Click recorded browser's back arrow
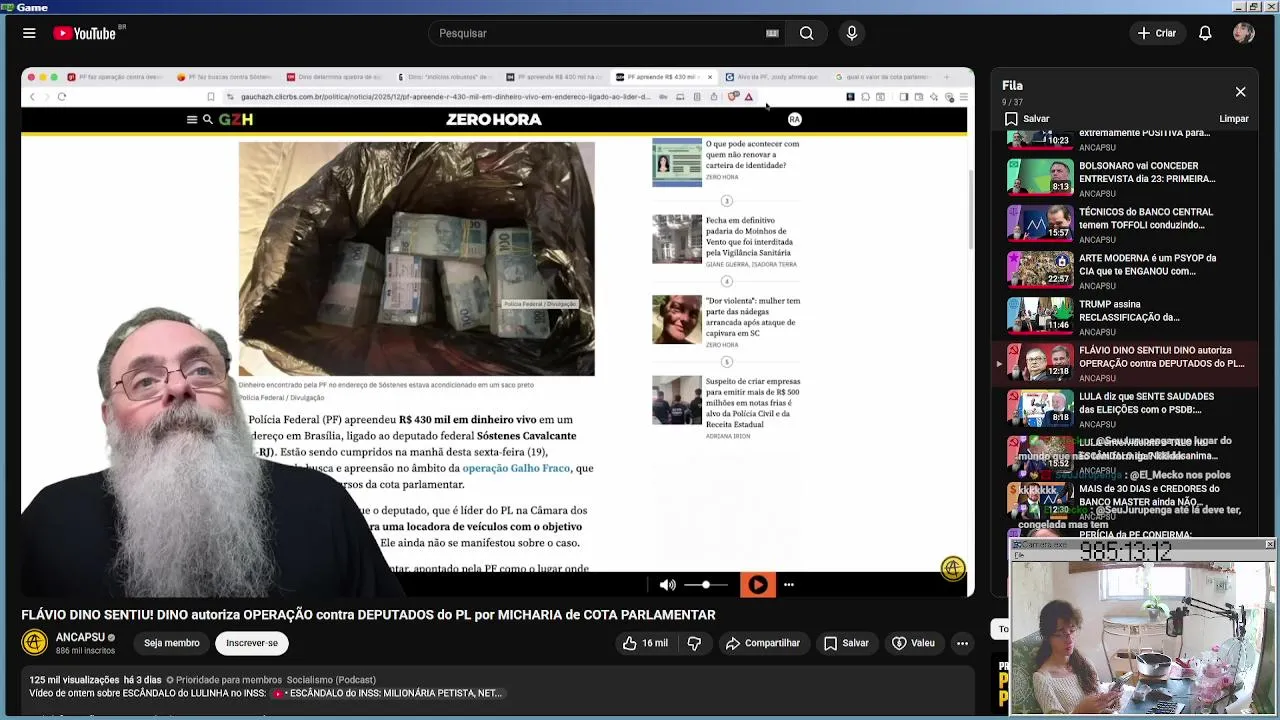Image resolution: width=1280 pixels, height=720 pixels. coord(32,97)
